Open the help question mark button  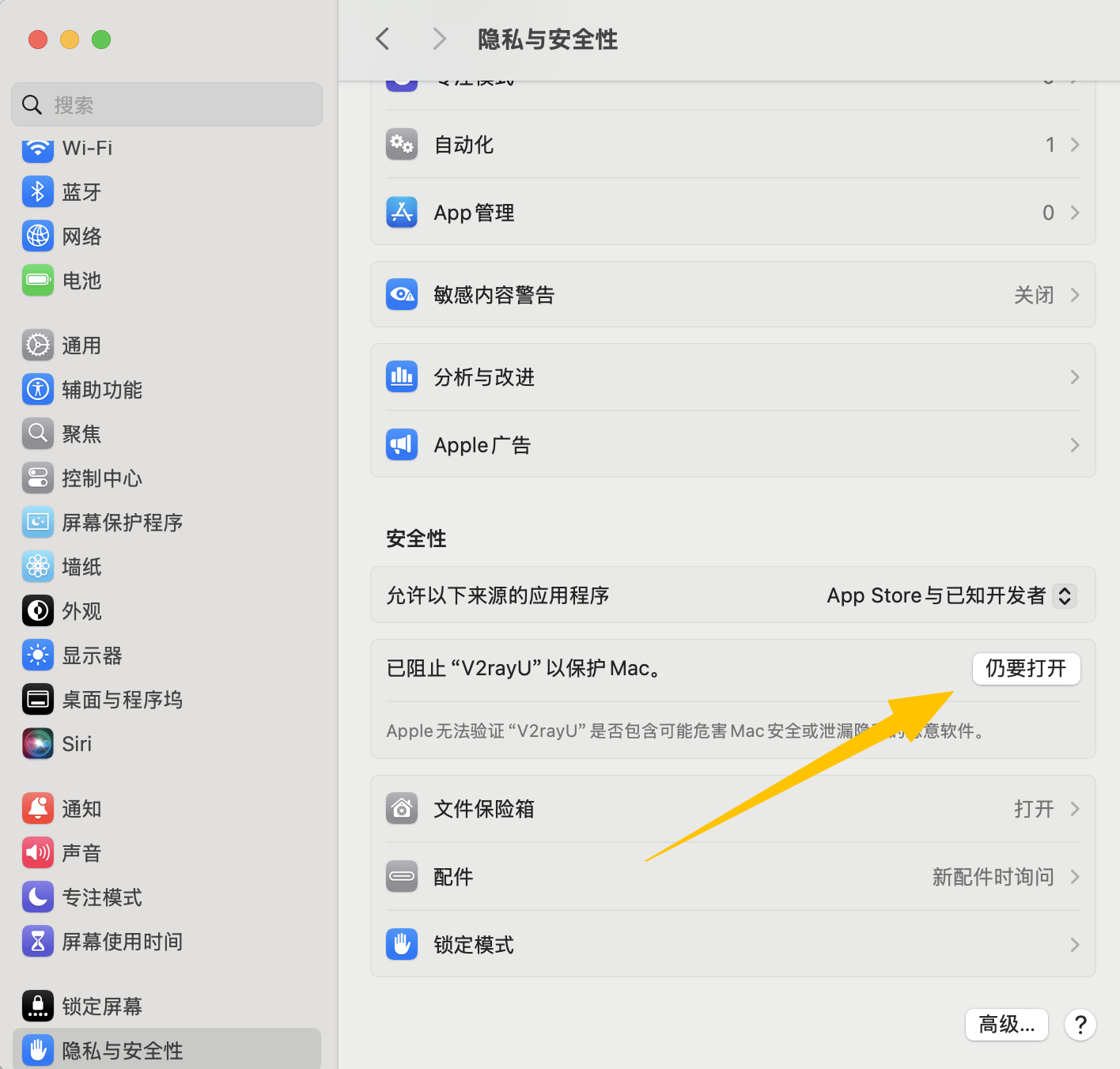point(1080,1025)
